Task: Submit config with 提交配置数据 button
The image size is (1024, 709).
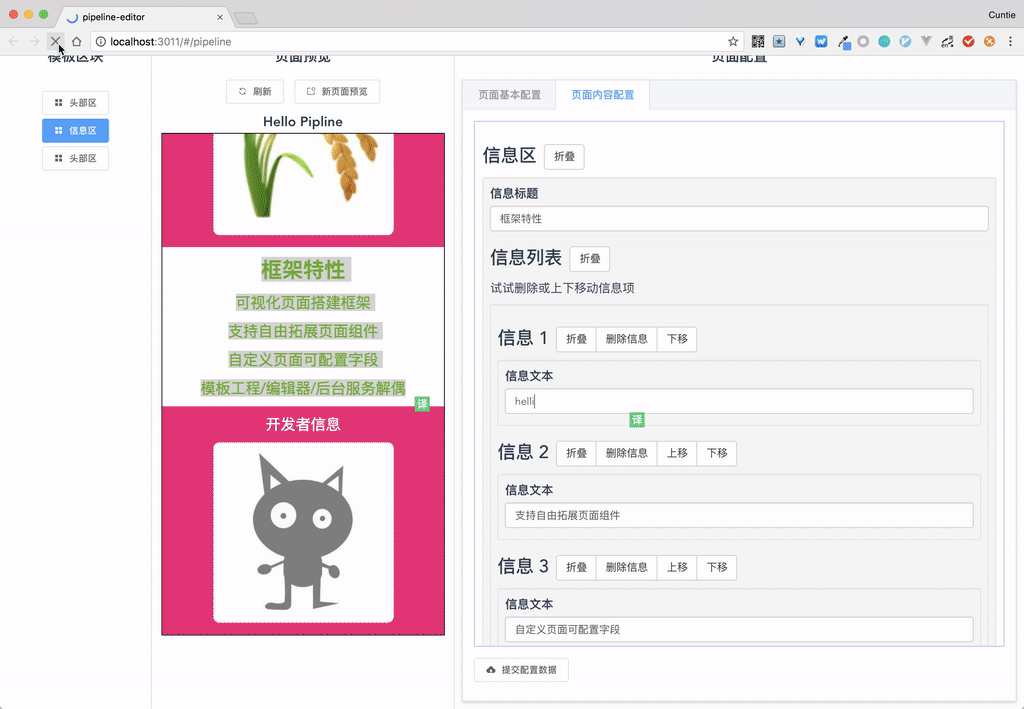Action: click(521, 669)
